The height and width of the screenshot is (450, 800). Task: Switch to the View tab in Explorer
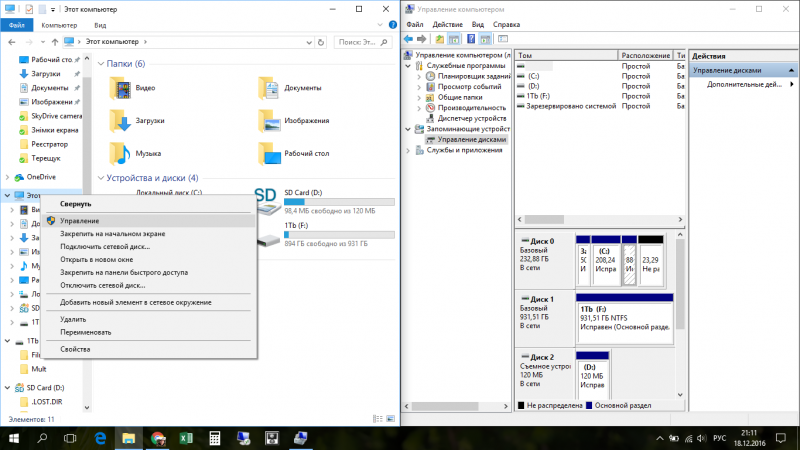coord(102,23)
